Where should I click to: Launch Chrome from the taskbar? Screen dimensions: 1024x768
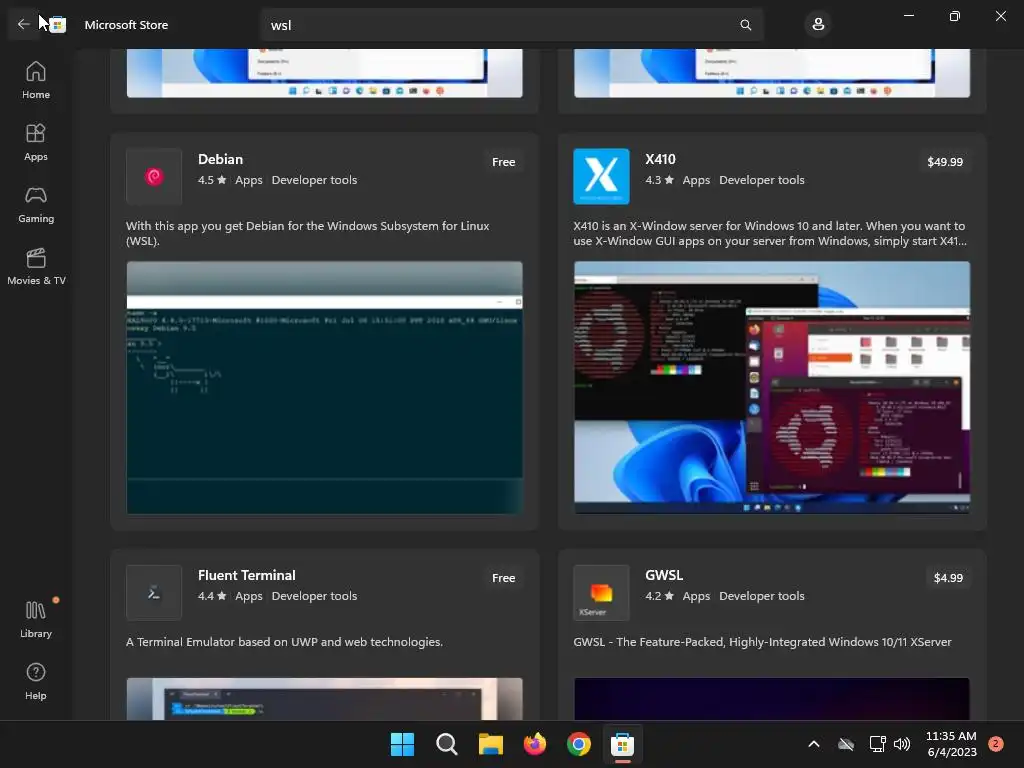coord(579,744)
